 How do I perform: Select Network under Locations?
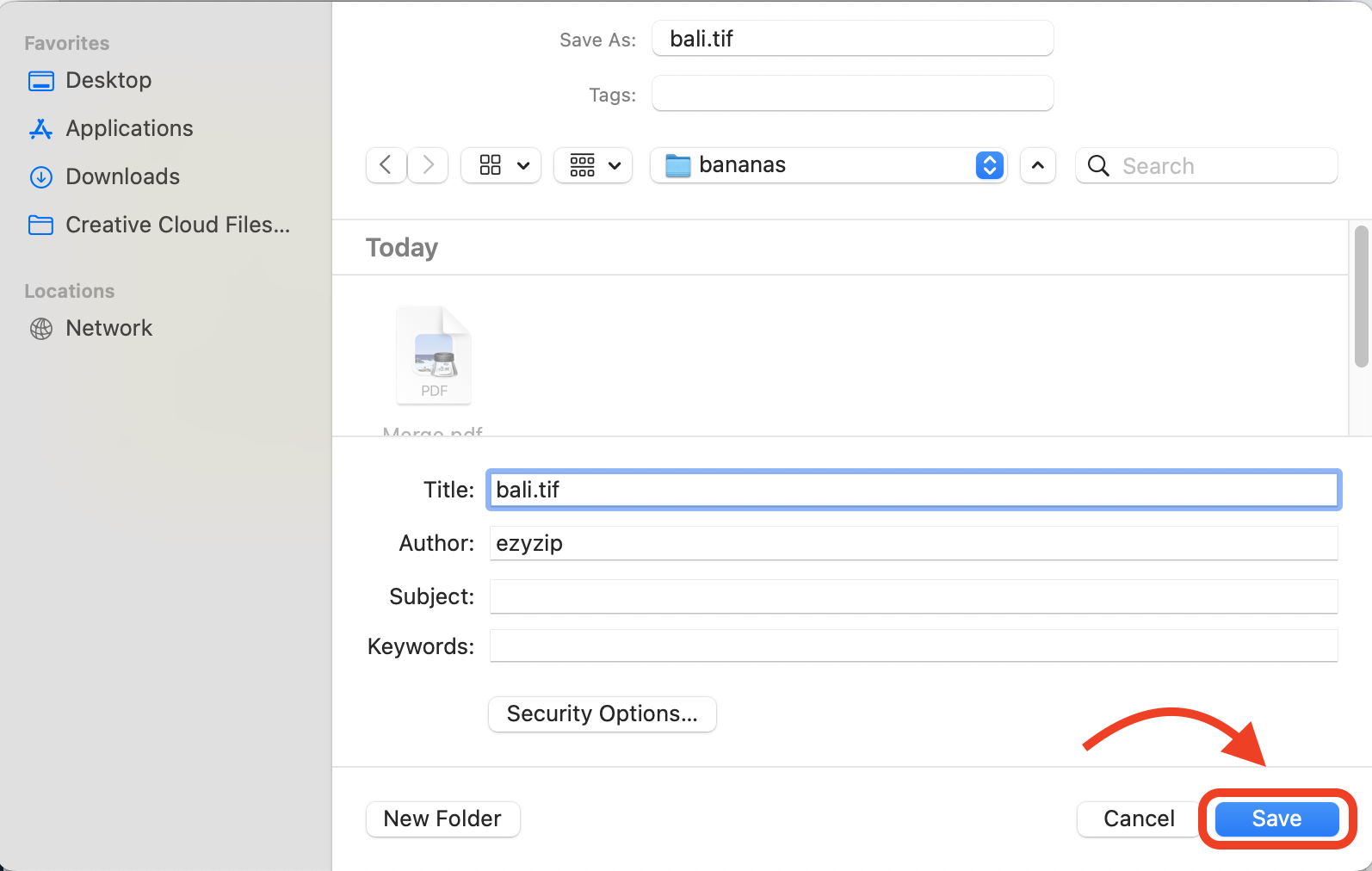108,328
